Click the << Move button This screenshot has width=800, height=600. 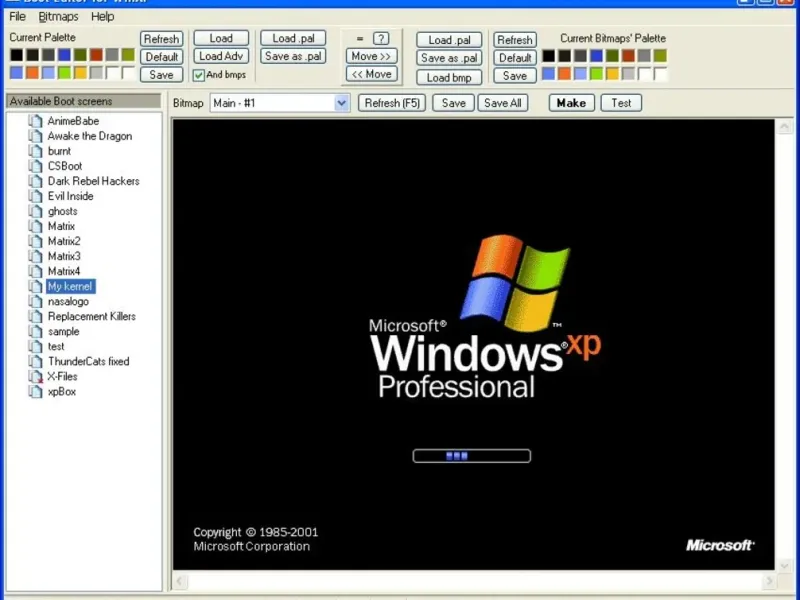[x=371, y=74]
